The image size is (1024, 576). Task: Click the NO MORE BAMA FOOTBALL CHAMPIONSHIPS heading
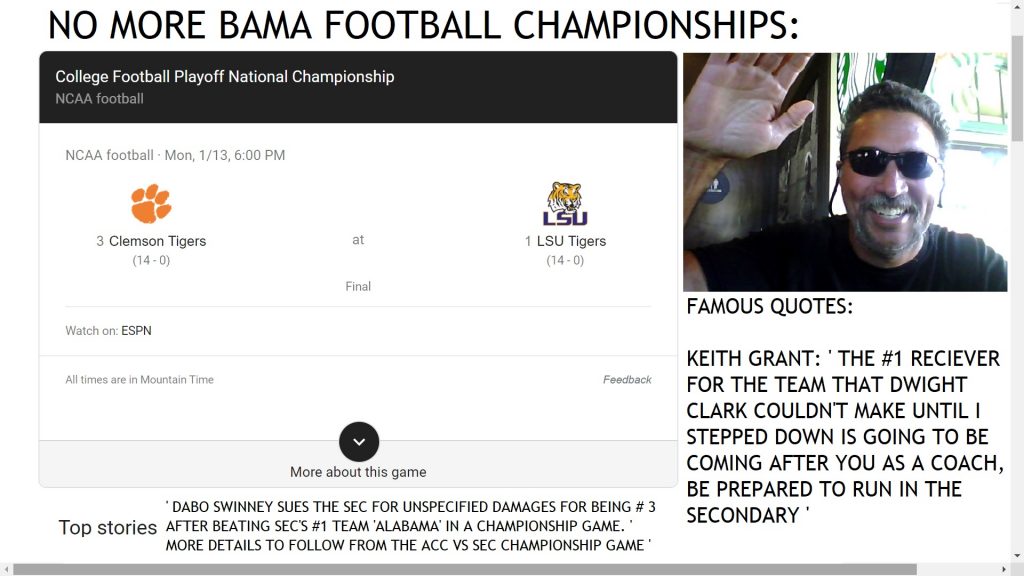click(424, 26)
